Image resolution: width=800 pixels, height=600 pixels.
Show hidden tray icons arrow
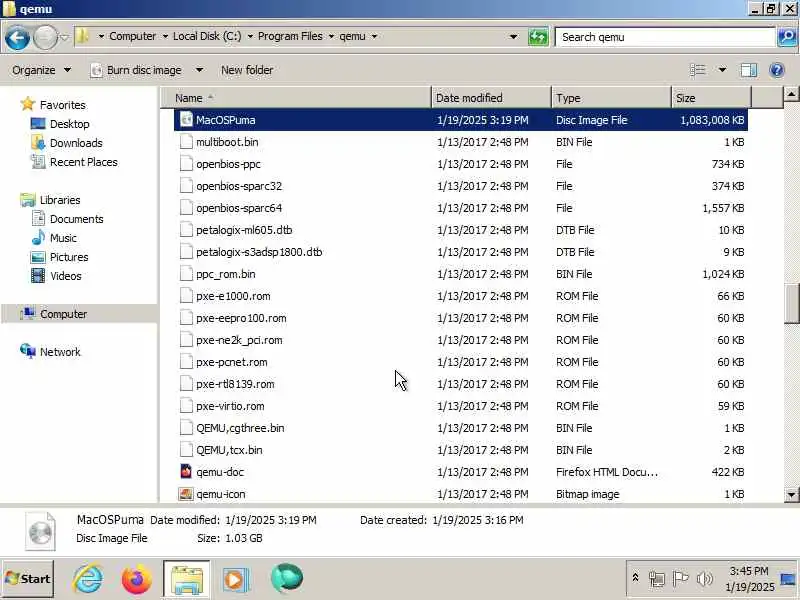(636, 578)
